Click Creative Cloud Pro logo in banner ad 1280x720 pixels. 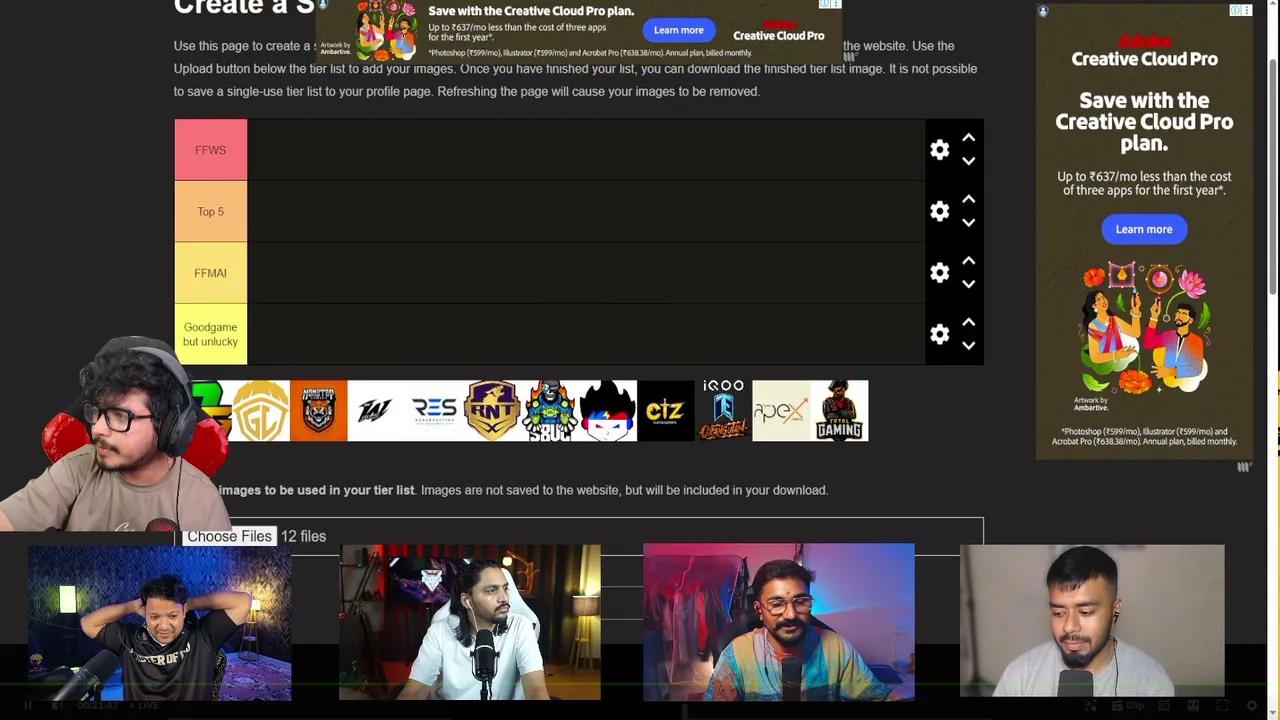(779, 31)
